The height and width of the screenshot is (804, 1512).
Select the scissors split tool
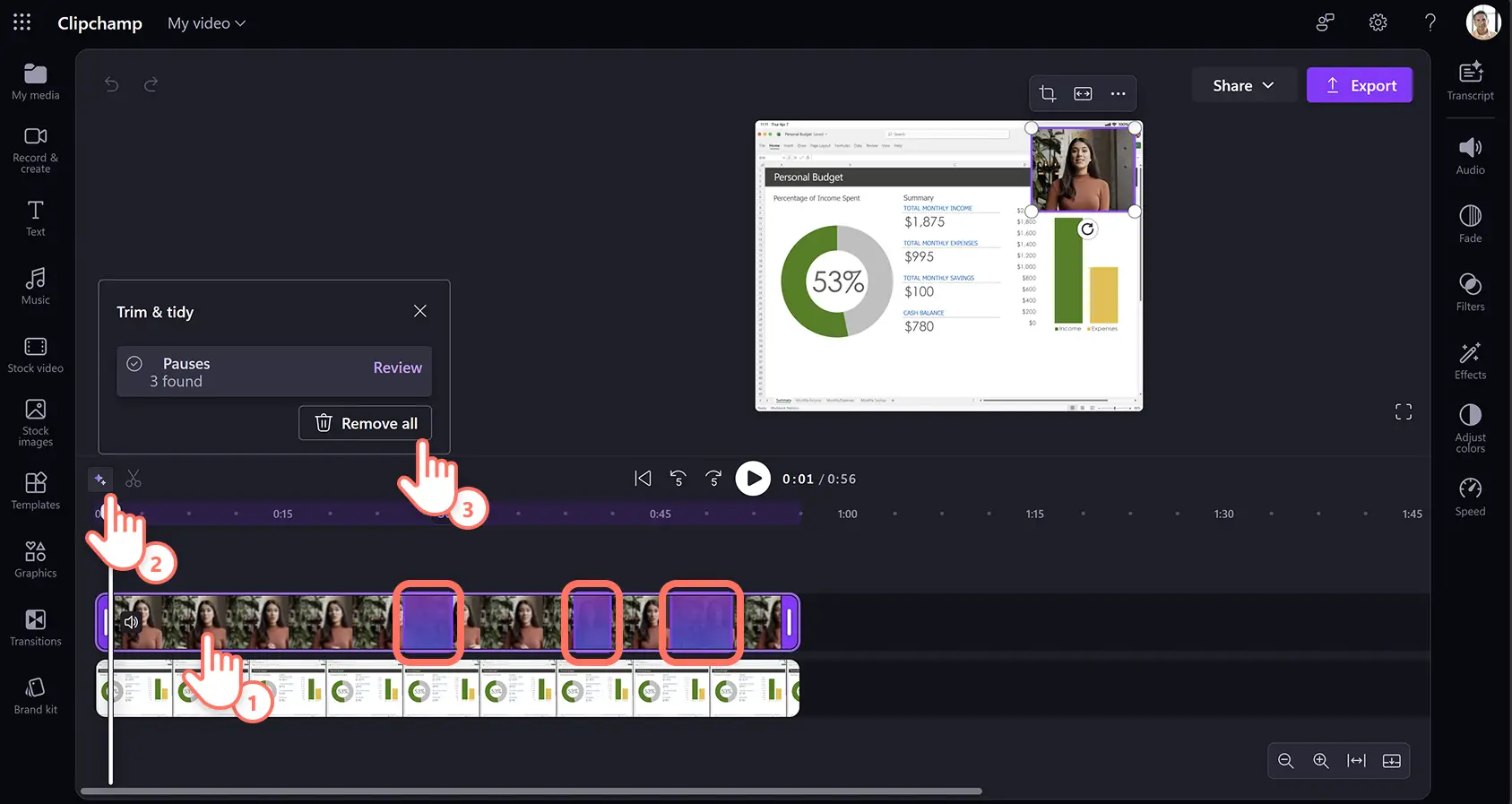(x=134, y=480)
